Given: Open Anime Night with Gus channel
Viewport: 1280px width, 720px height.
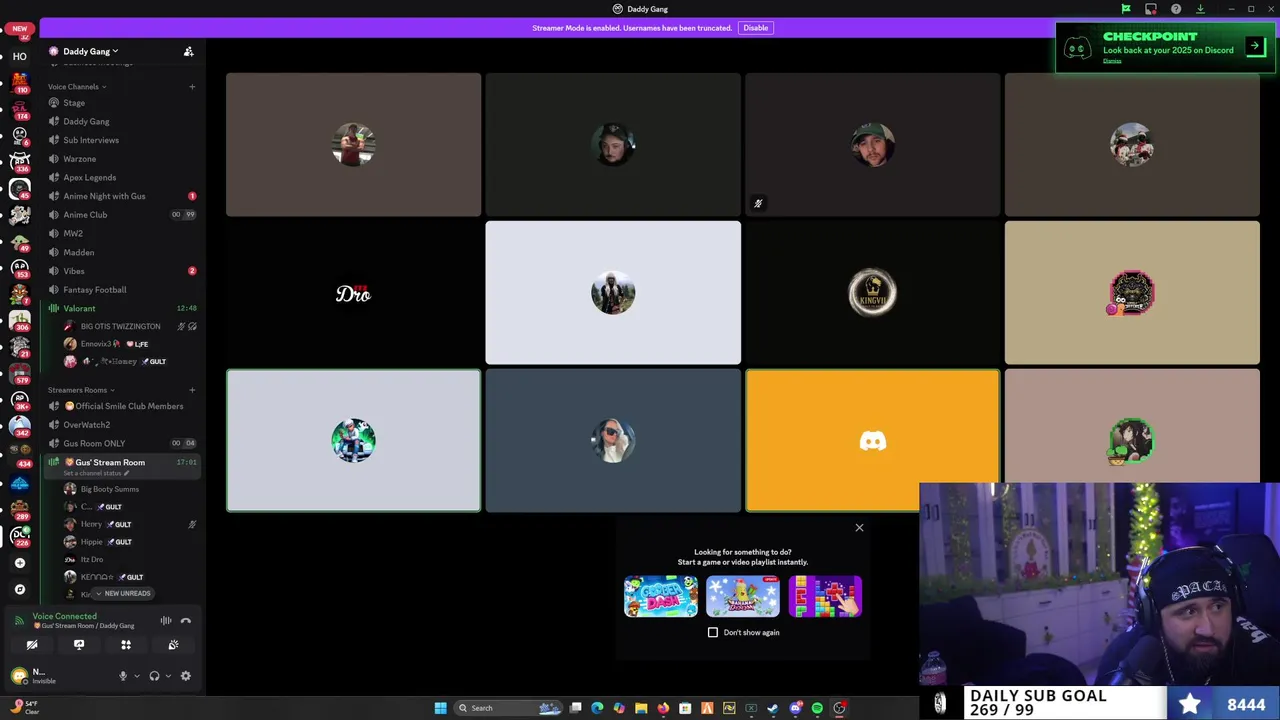Looking at the screenshot, I should pos(122,196).
